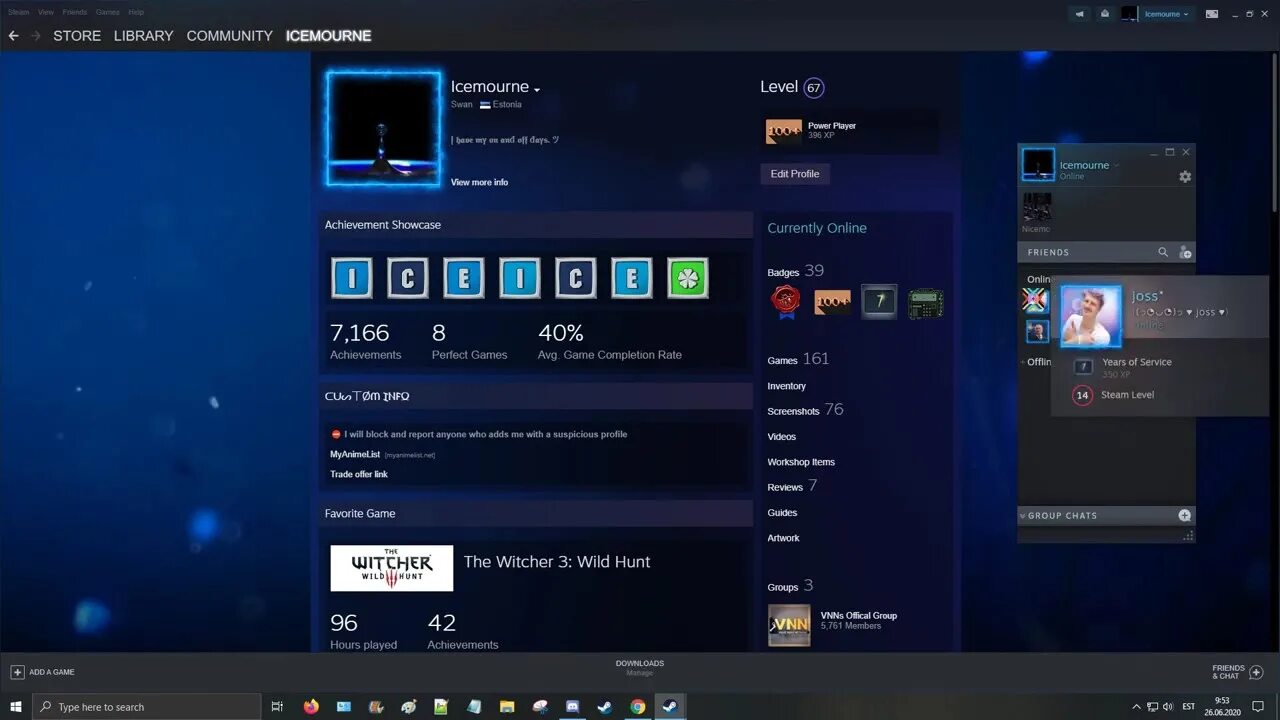Open the Steam announcements megaphone icon
Image resolution: width=1280 pixels, height=720 pixels.
click(1079, 14)
